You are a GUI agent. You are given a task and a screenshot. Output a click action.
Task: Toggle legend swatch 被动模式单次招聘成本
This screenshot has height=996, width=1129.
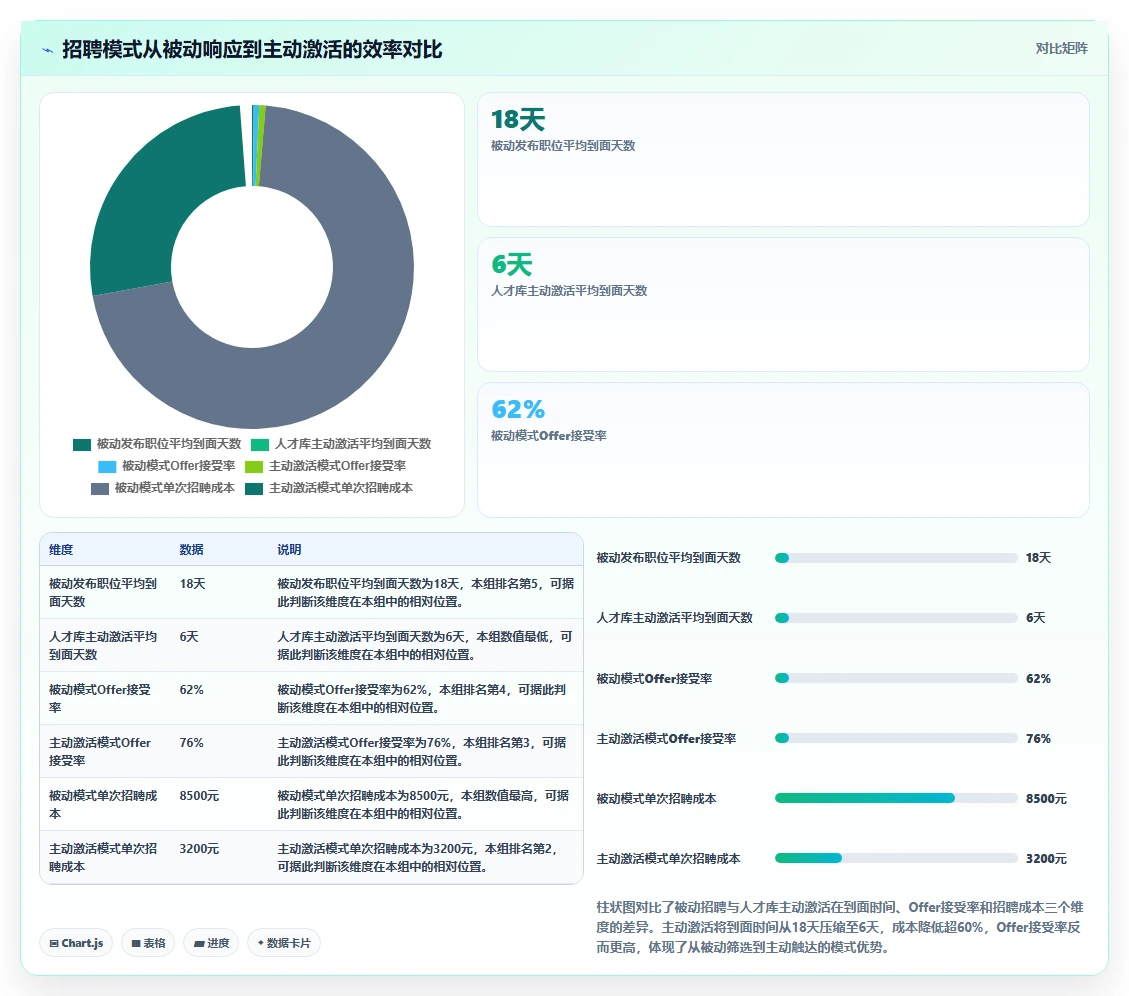(x=100, y=489)
